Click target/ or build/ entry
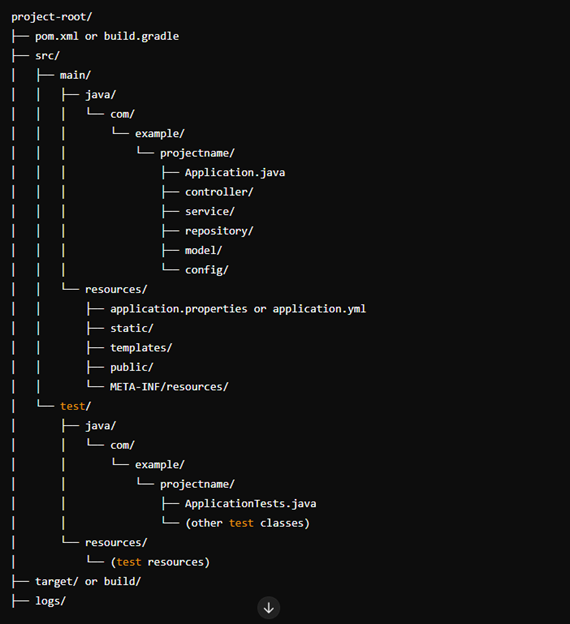This screenshot has height=624, width=570. click(x=88, y=582)
